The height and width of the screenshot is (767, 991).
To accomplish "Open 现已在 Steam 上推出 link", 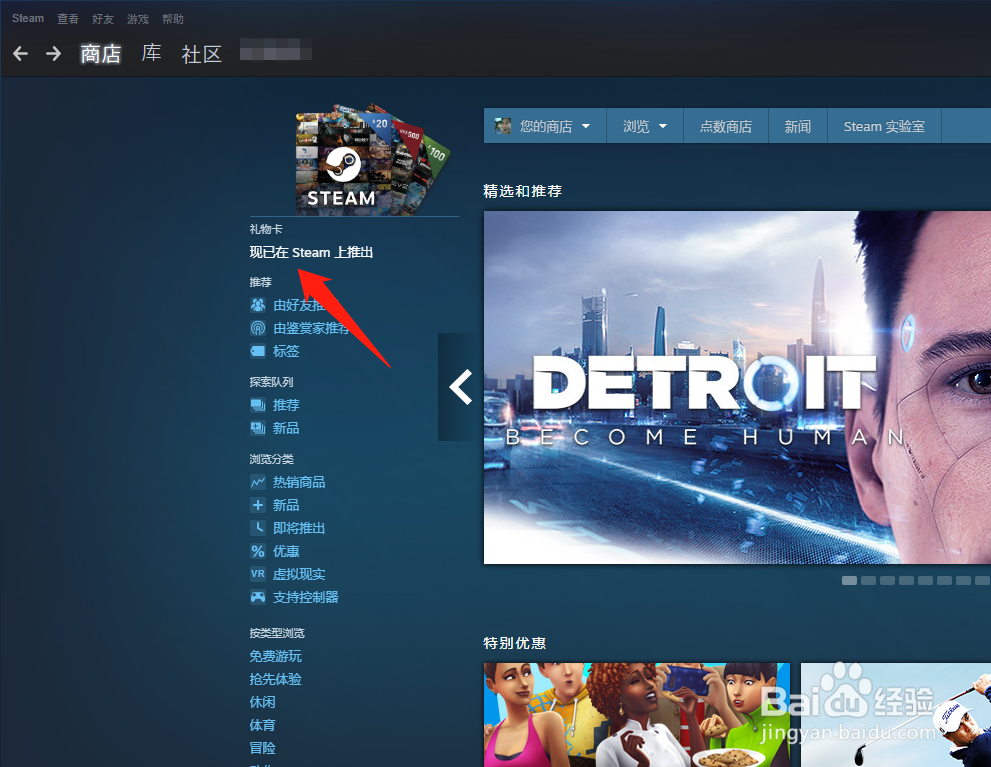I will (311, 252).
